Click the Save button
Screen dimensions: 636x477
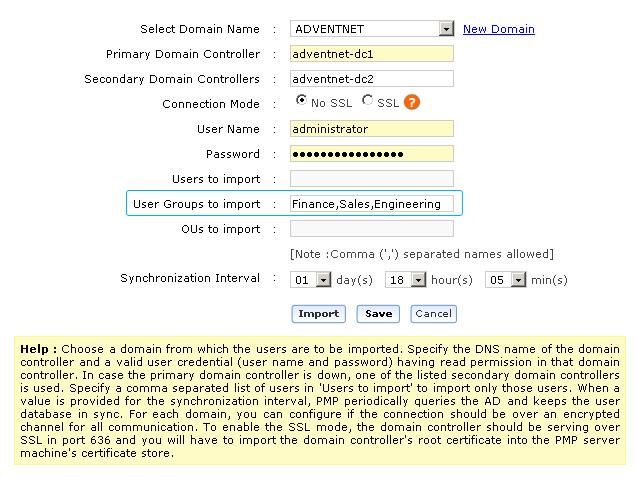click(x=378, y=314)
